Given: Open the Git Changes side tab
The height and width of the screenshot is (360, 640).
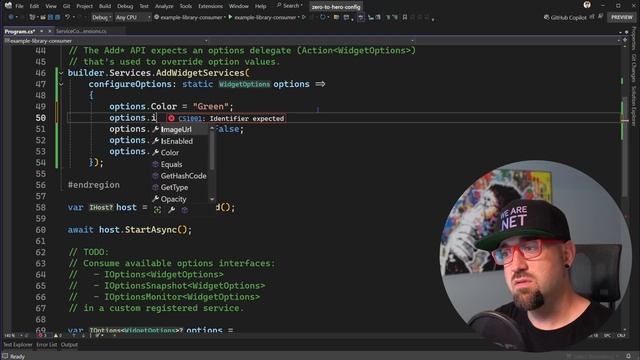Looking at the screenshot, I should click(634, 68).
